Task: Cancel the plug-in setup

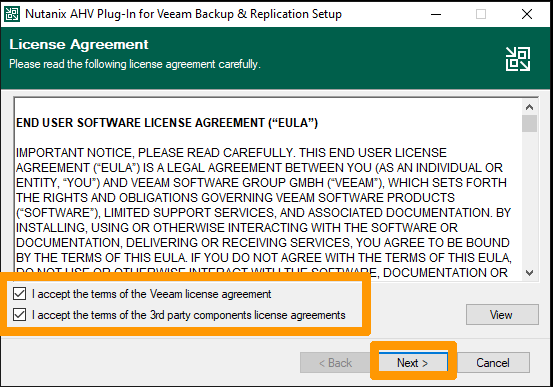Action: [493, 362]
